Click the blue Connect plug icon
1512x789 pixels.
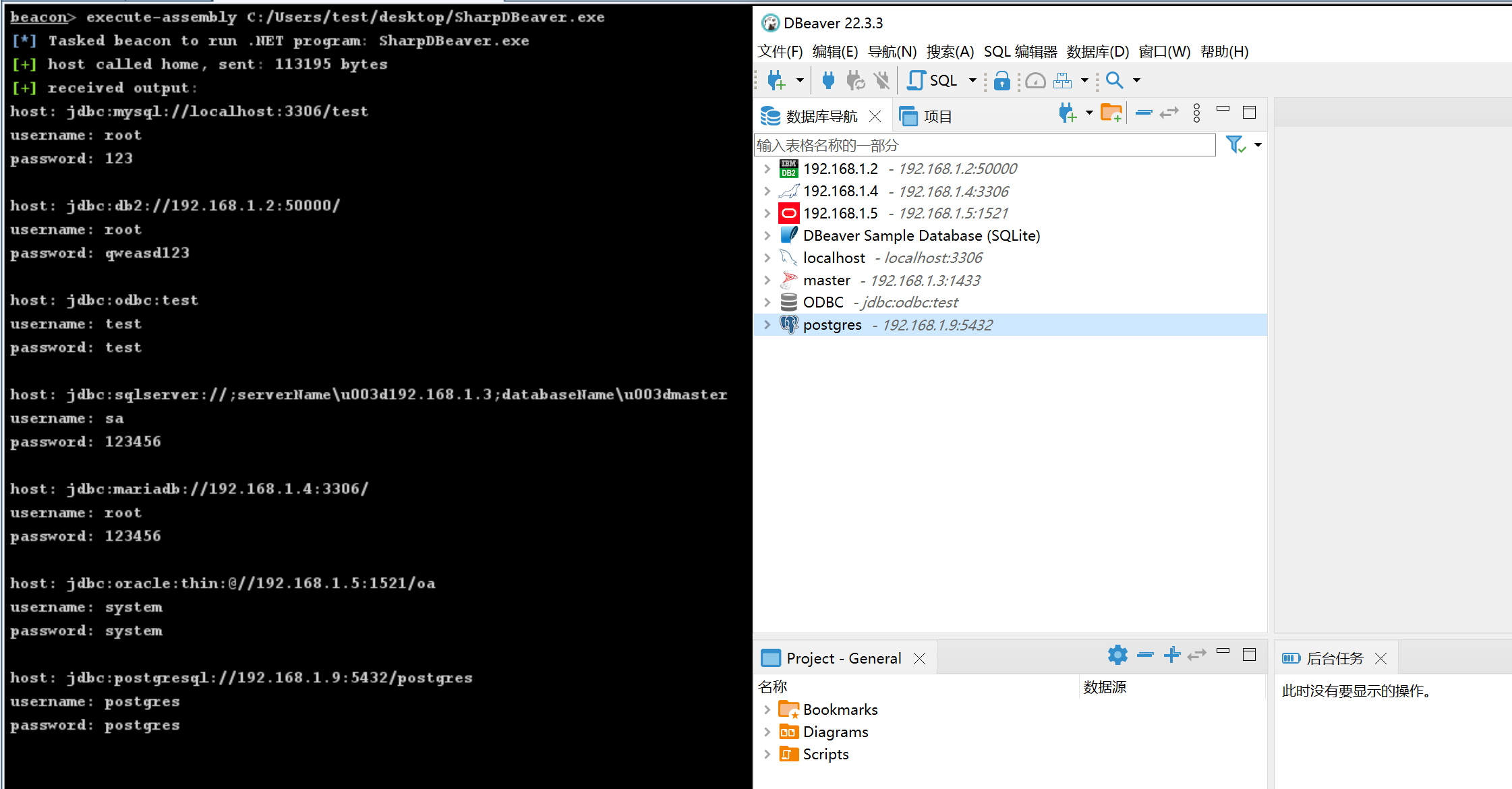click(x=828, y=81)
